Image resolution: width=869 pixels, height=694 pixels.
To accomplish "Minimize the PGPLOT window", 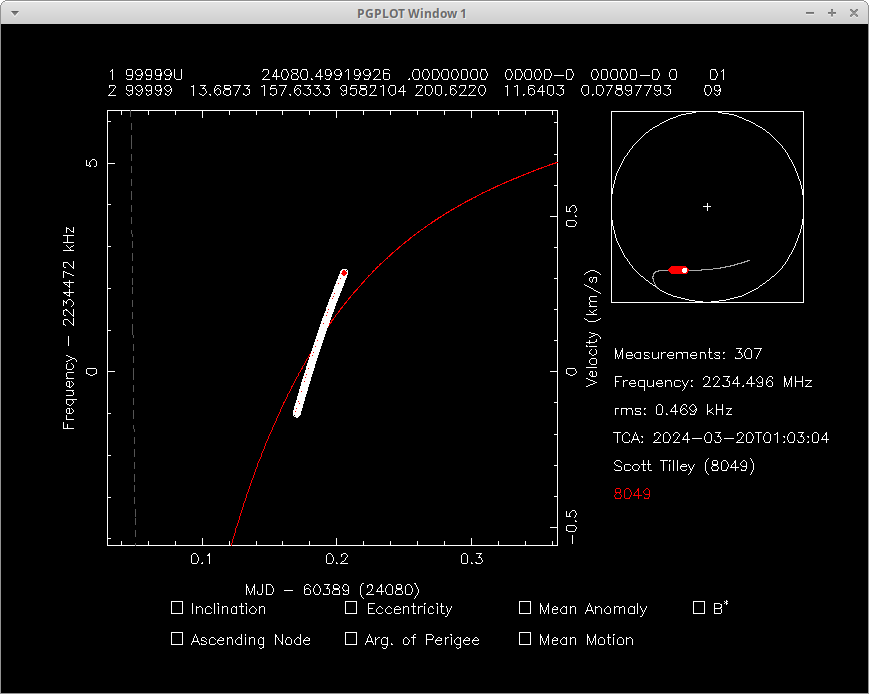I will [810, 13].
